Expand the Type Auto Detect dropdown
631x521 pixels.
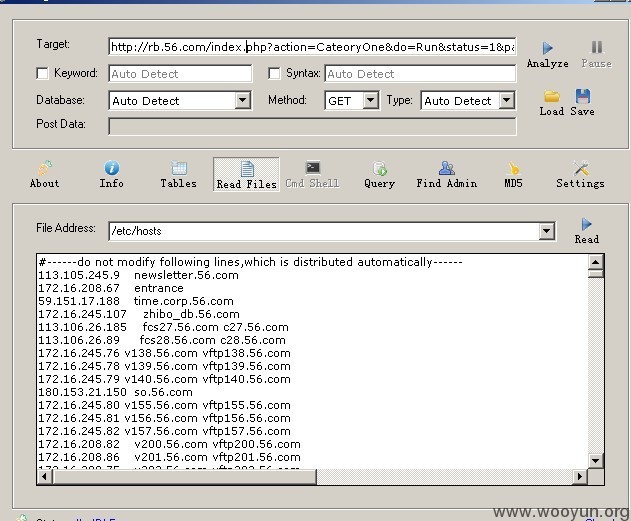(x=507, y=100)
